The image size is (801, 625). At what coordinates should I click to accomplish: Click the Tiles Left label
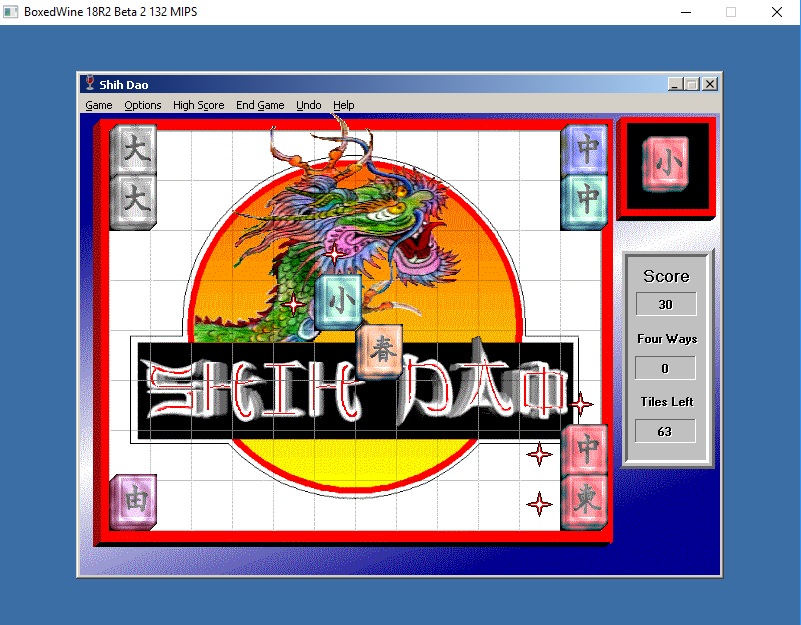point(667,402)
